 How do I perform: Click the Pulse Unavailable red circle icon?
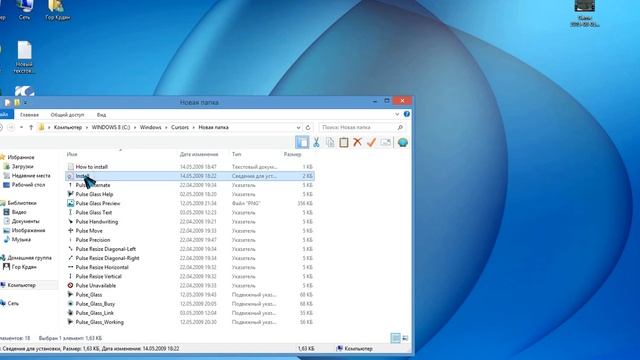[70, 285]
